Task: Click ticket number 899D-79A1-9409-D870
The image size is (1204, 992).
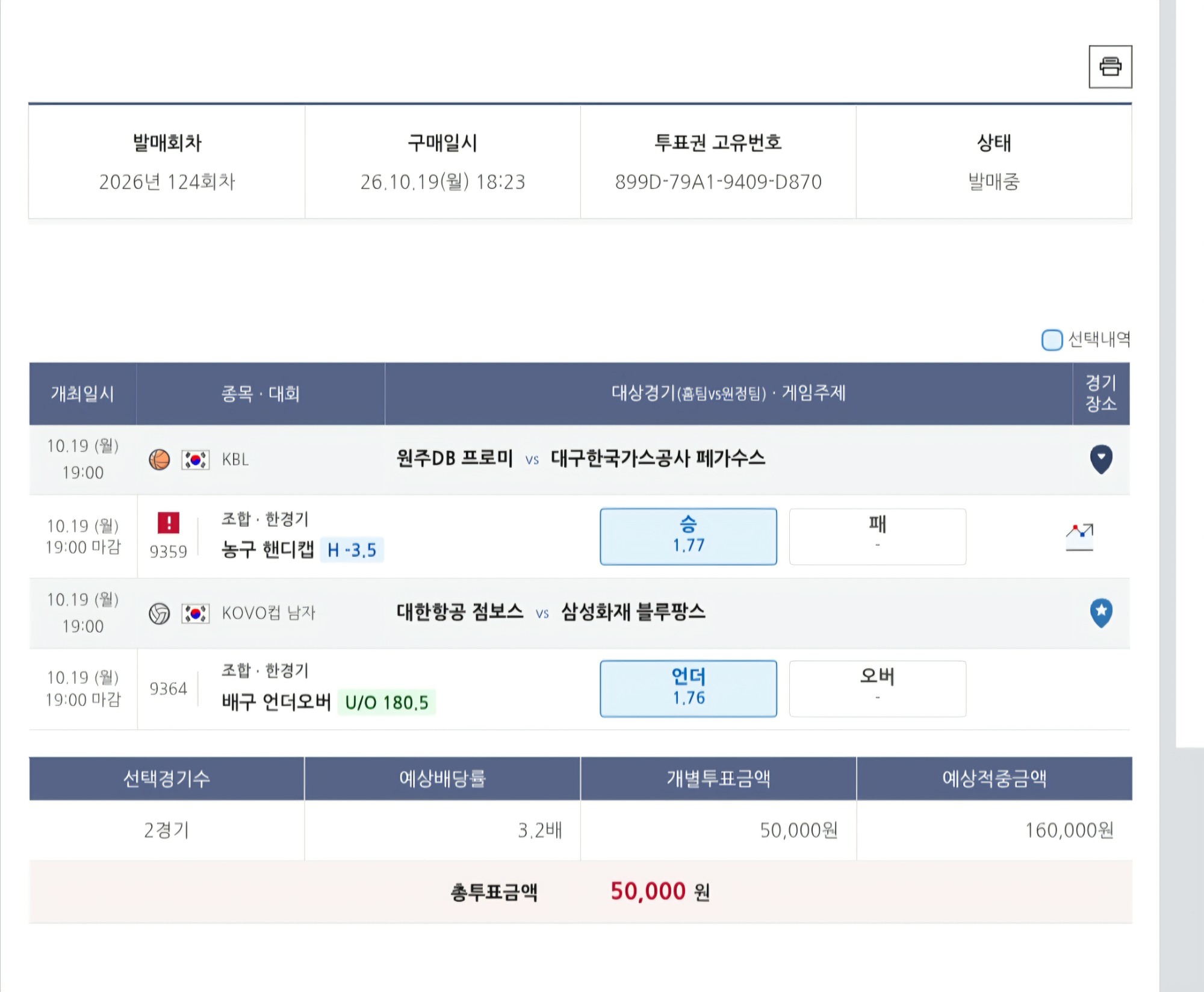Action: pyautogui.click(x=718, y=182)
